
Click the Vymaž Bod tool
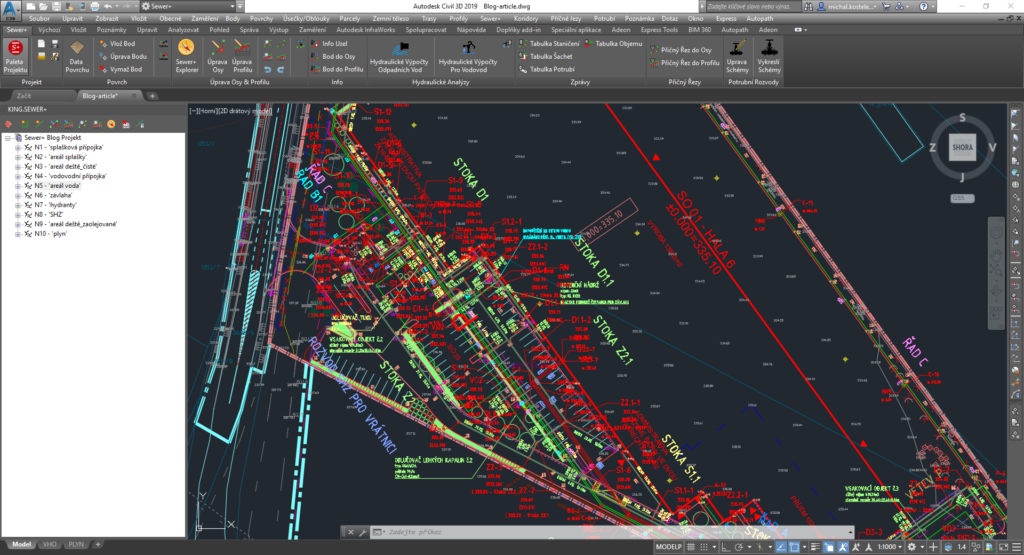[120, 69]
